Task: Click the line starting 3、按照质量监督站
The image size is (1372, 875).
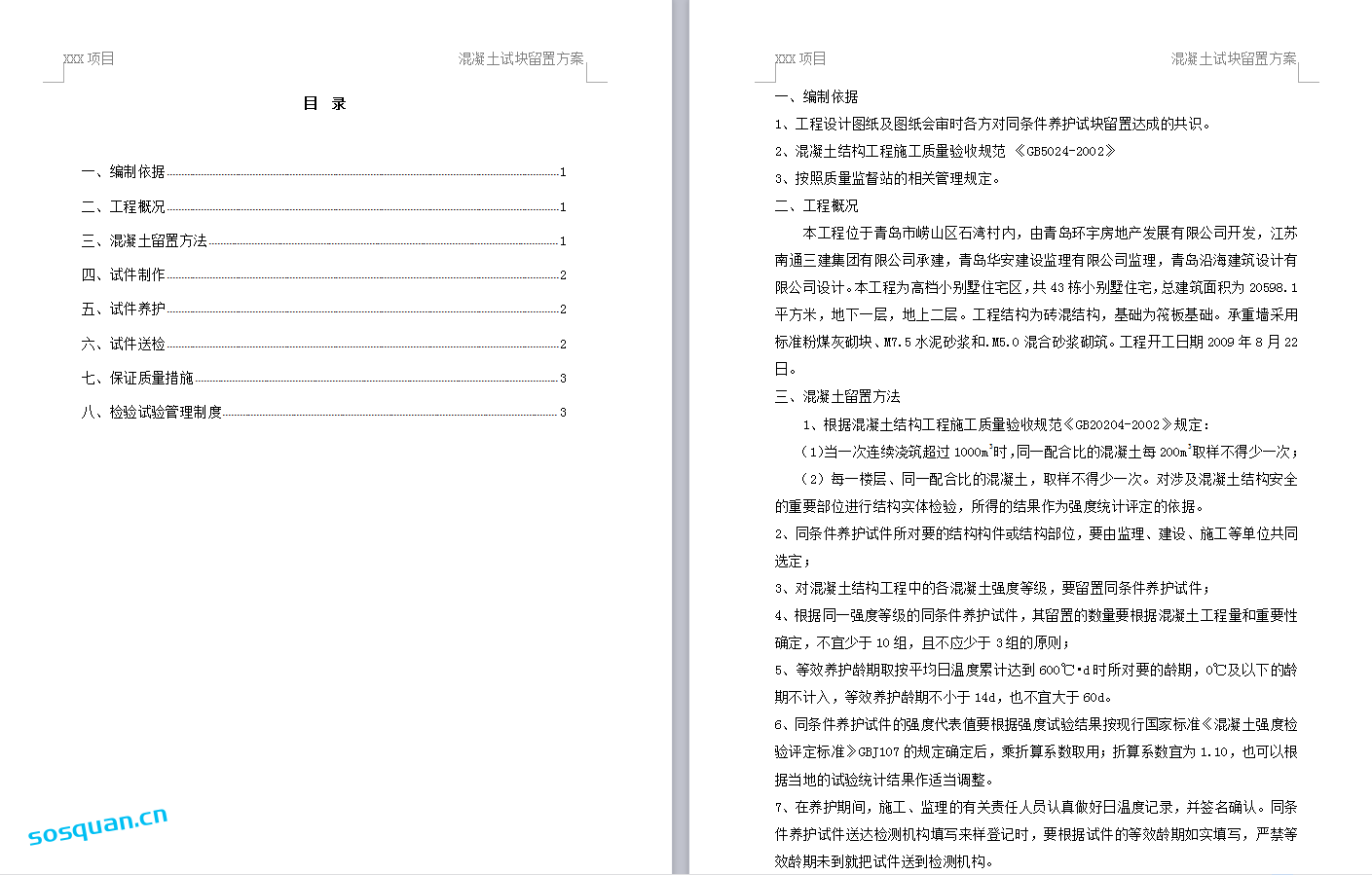Action: point(887,178)
